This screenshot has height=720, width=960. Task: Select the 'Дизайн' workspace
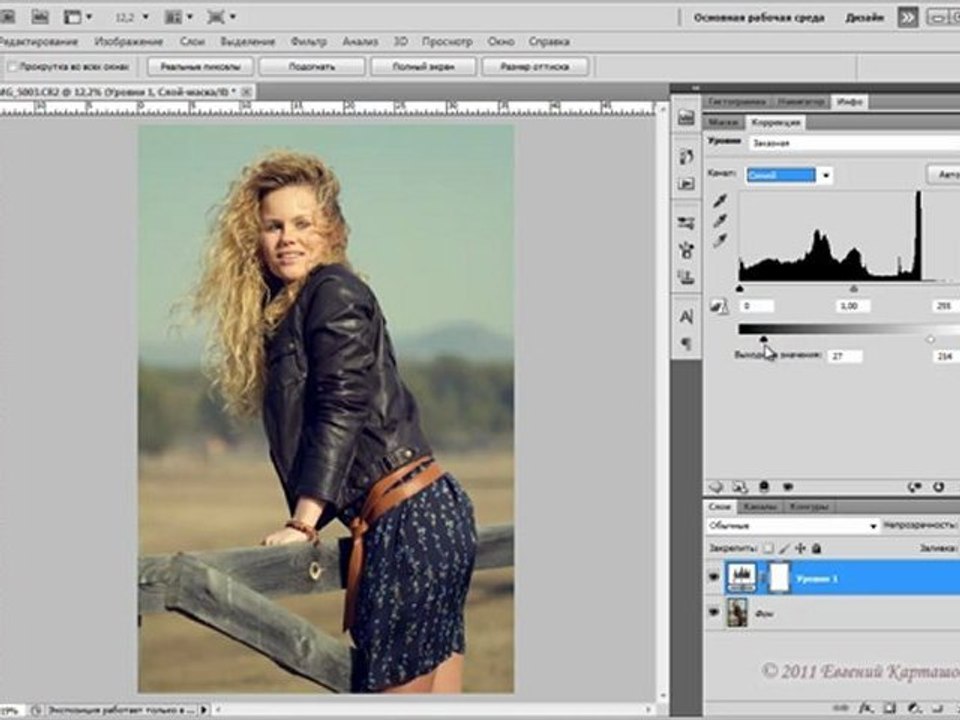pyautogui.click(x=864, y=18)
